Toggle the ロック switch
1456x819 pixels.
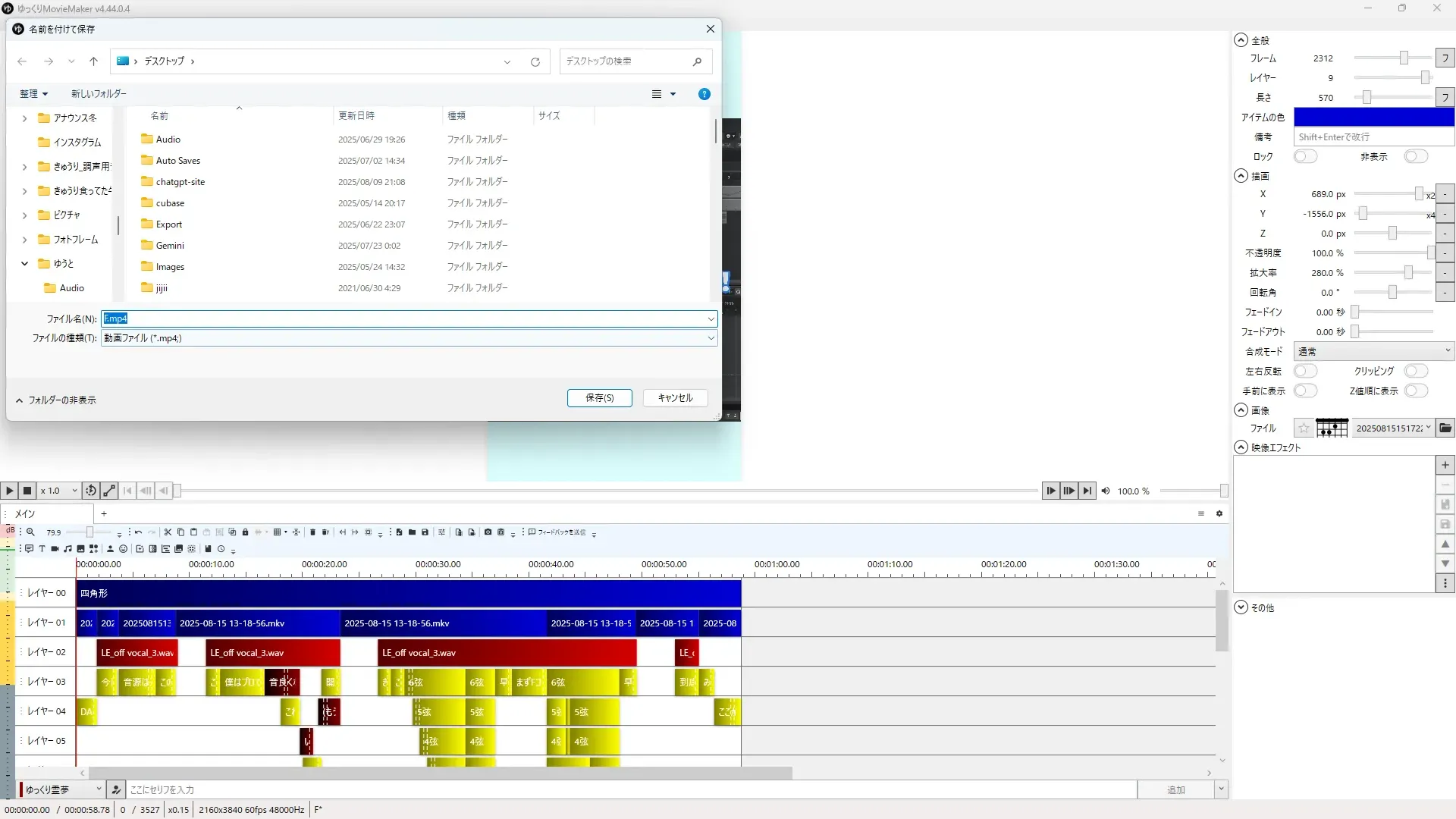[1305, 157]
